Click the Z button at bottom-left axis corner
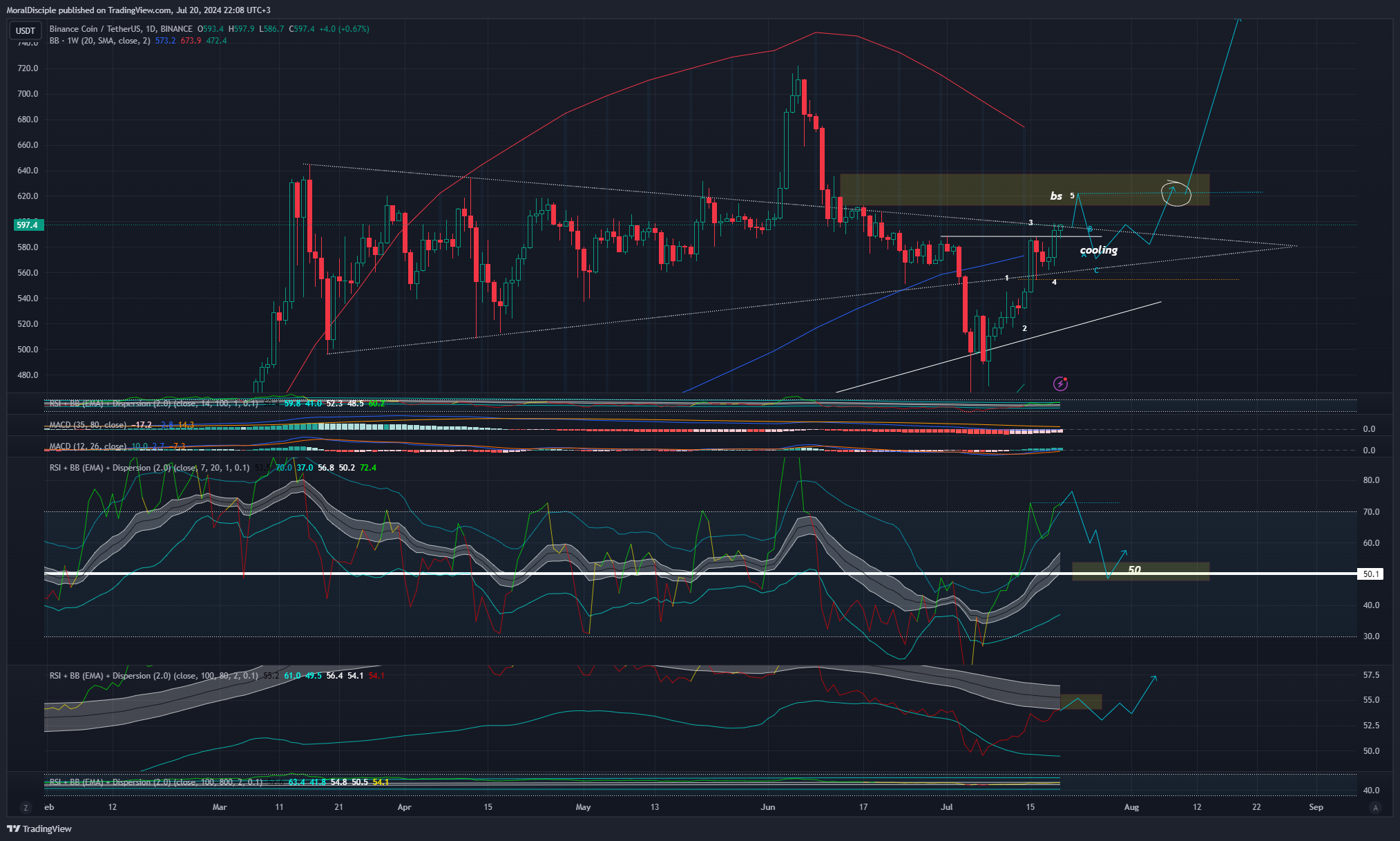Viewport: 1400px width, 841px height. tap(26, 807)
